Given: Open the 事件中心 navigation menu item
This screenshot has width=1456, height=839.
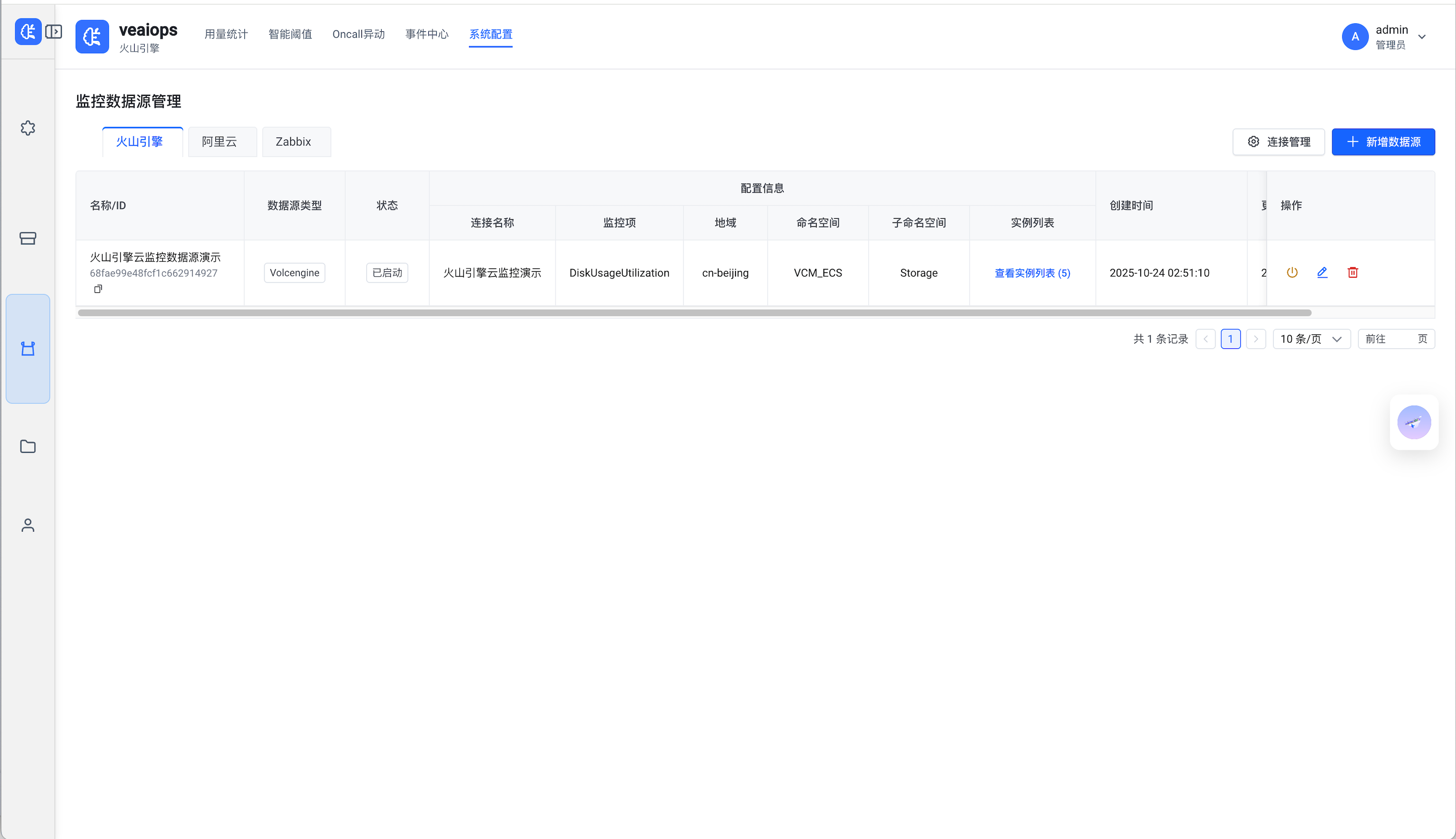Looking at the screenshot, I should pos(427,34).
